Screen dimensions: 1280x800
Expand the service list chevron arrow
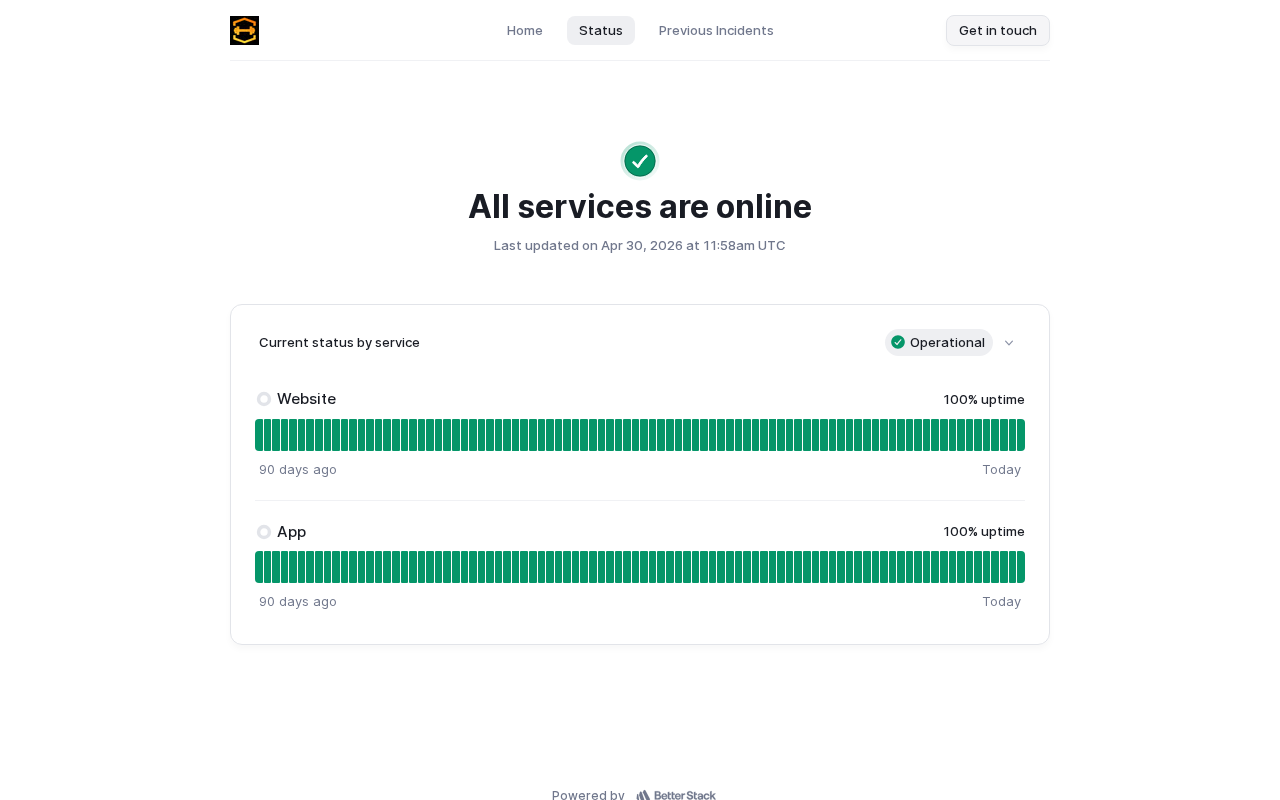point(1009,343)
